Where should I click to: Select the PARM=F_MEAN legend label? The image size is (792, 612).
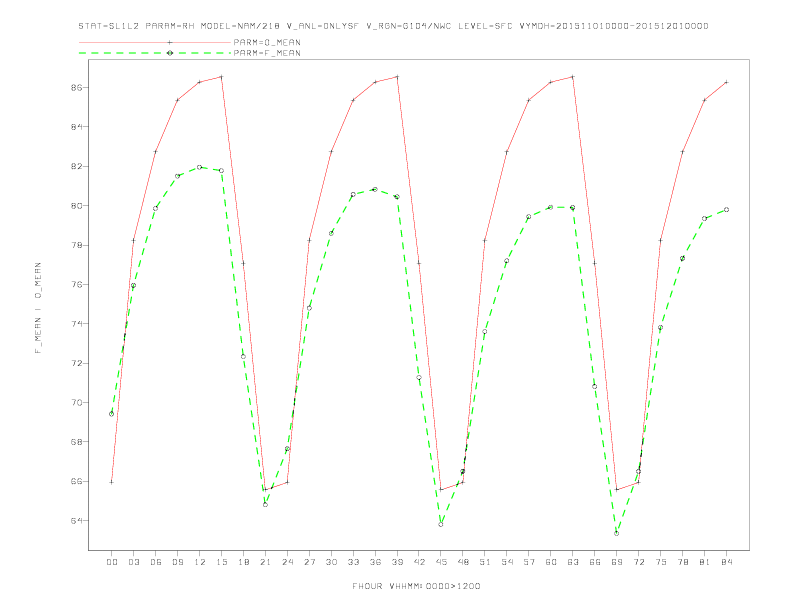coord(267,53)
